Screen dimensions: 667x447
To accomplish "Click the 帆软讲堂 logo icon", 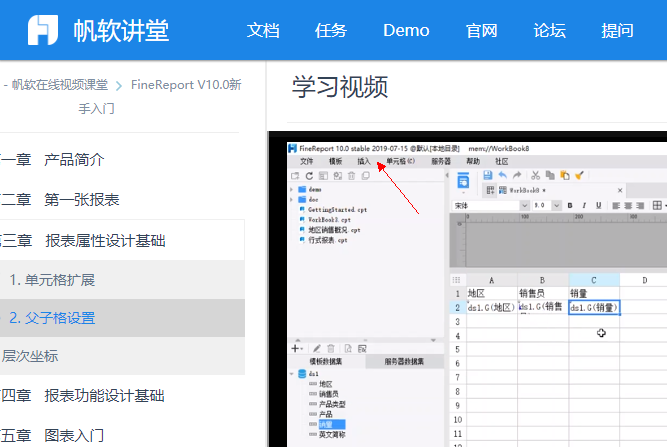I will tap(43, 30).
